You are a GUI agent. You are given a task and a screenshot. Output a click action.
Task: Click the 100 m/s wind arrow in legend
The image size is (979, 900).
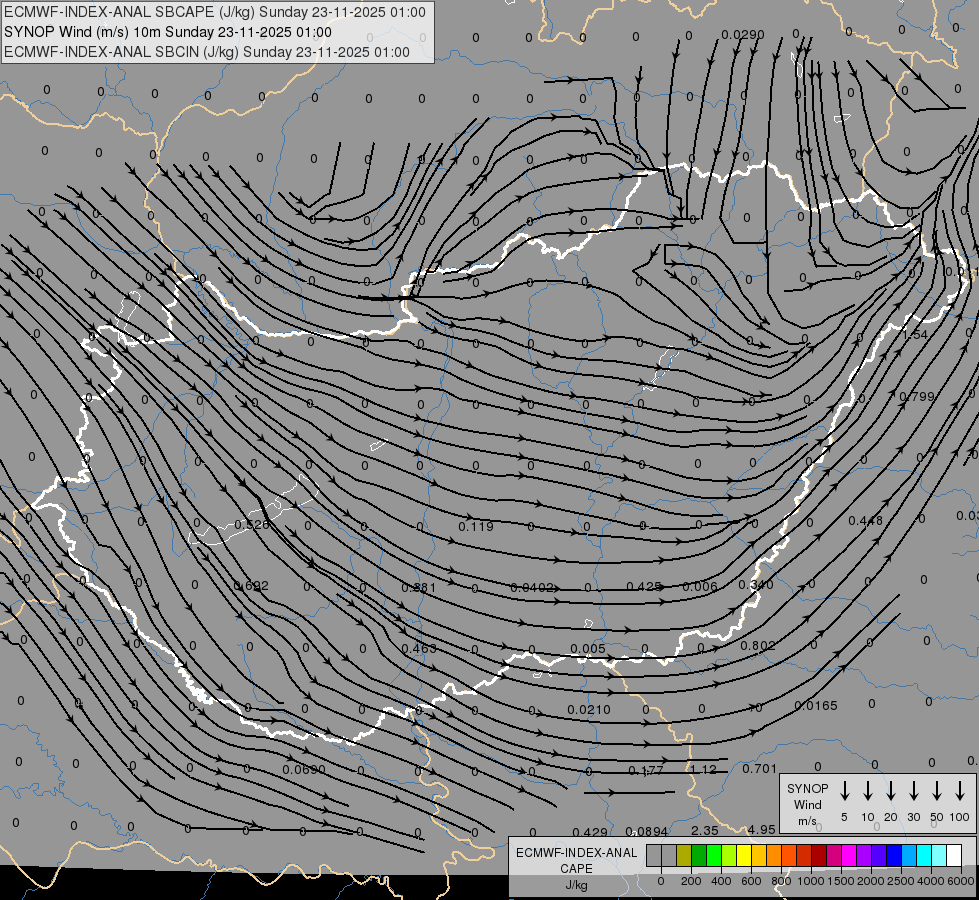tap(960, 790)
